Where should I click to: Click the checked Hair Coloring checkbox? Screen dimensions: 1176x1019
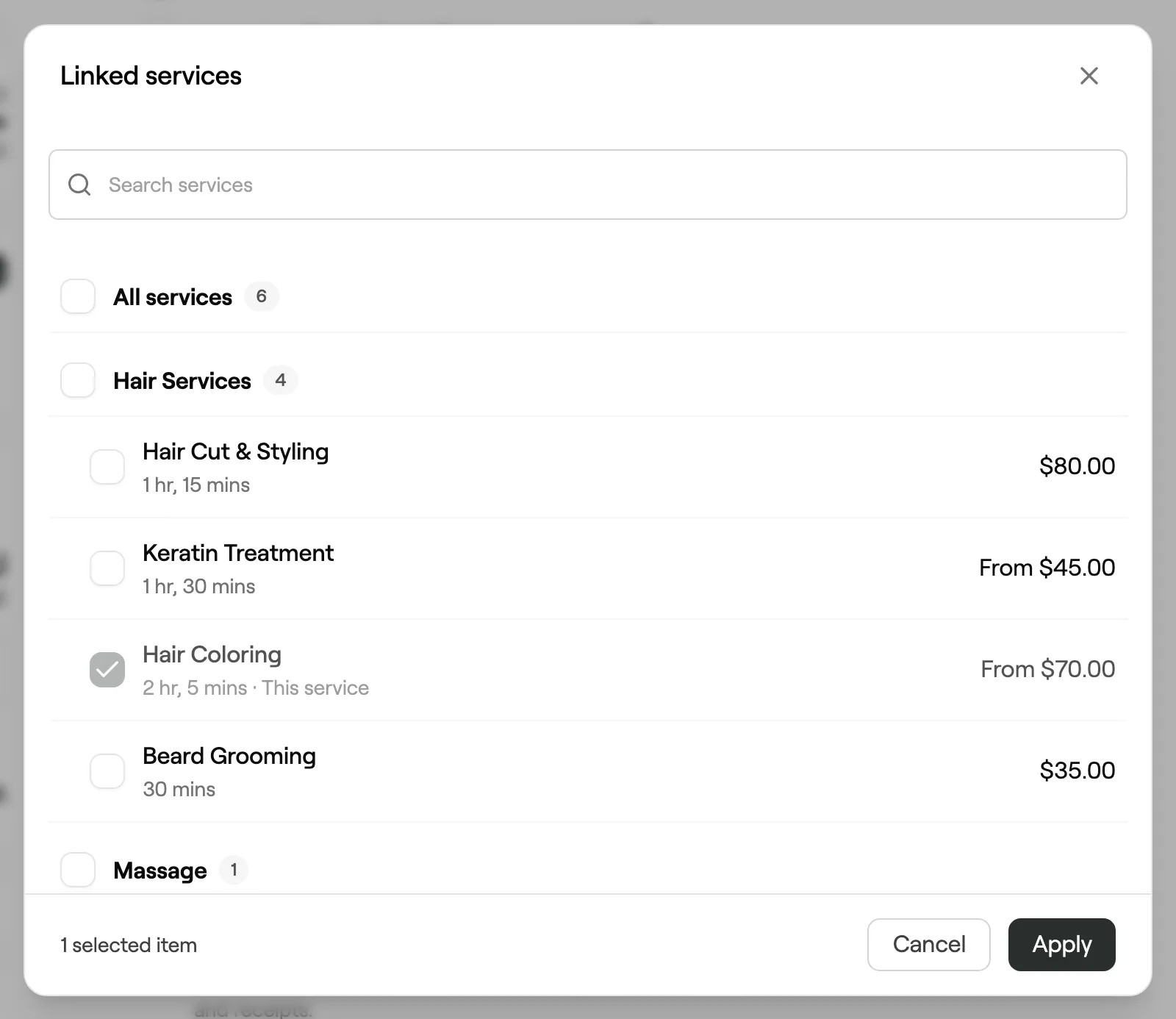[107, 670]
